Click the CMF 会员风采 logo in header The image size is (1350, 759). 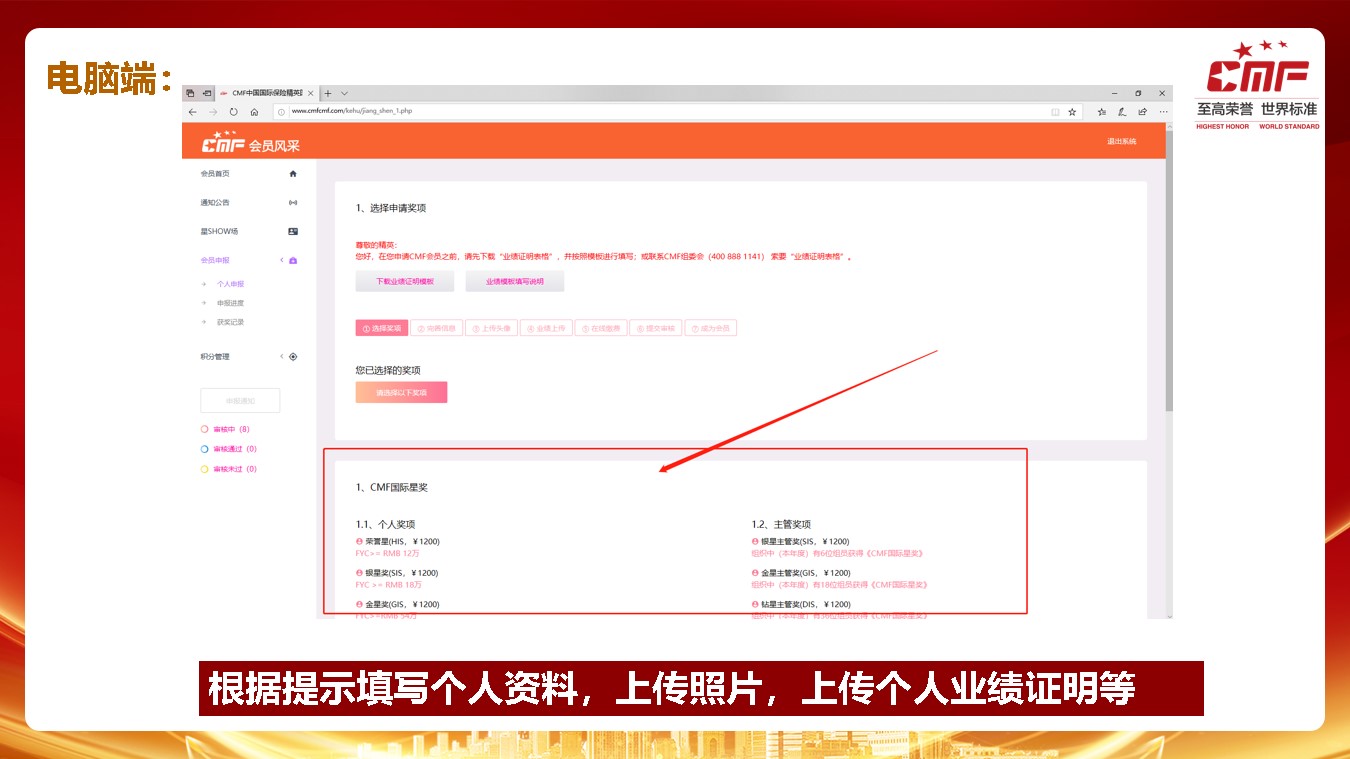pyautogui.click(x=251, y=143)
